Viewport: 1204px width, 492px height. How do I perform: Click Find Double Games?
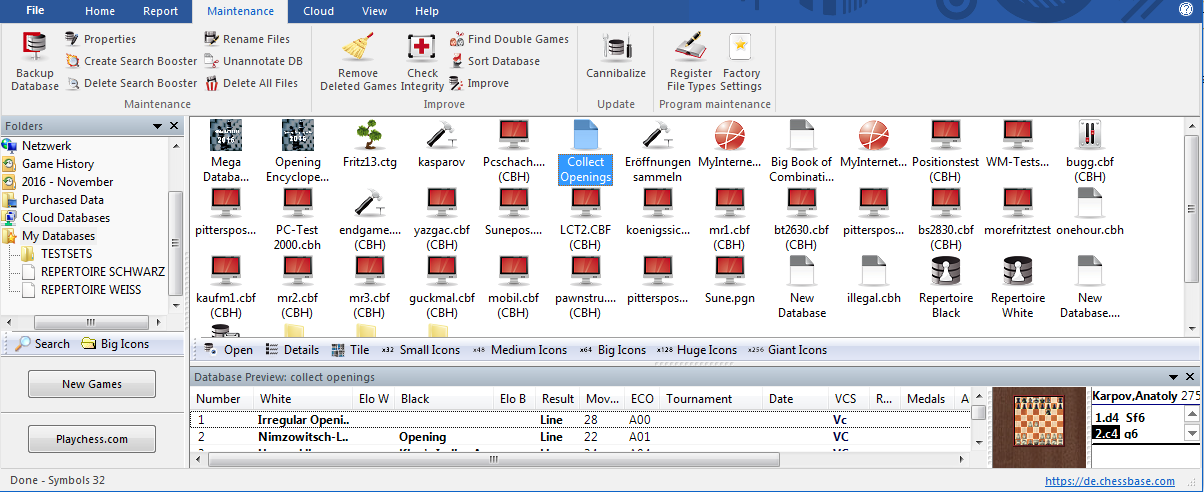coord(508,39)
